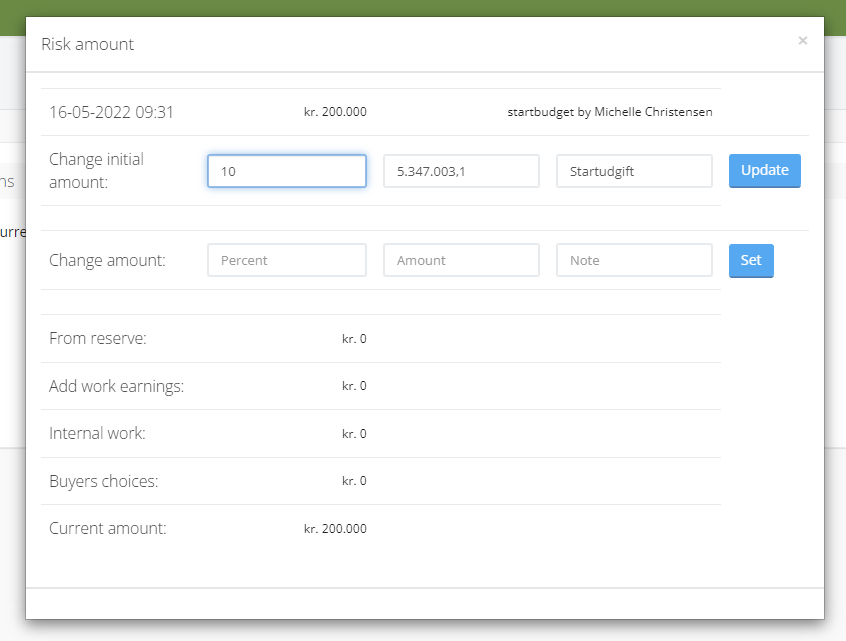The width and height of the screenshot is (846, 641).
Task: Click the Current amount value kr. 200.000
Action: tap(335, 529)
